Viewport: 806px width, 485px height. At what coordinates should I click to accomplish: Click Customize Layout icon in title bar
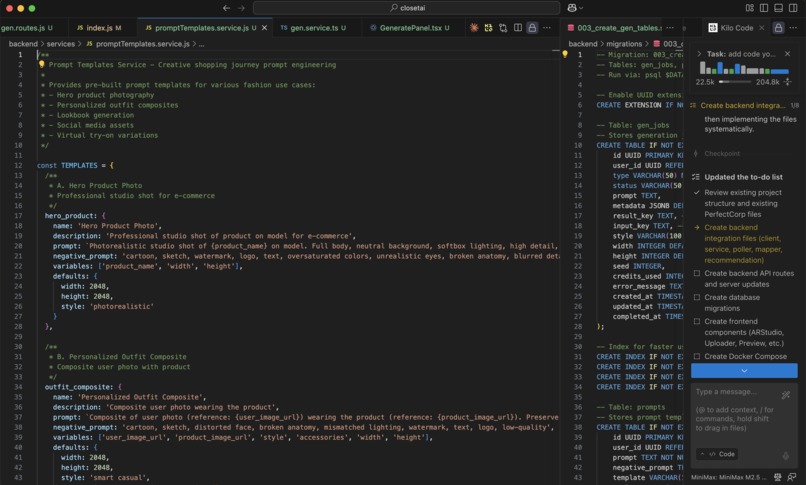[x=749, y=8]
